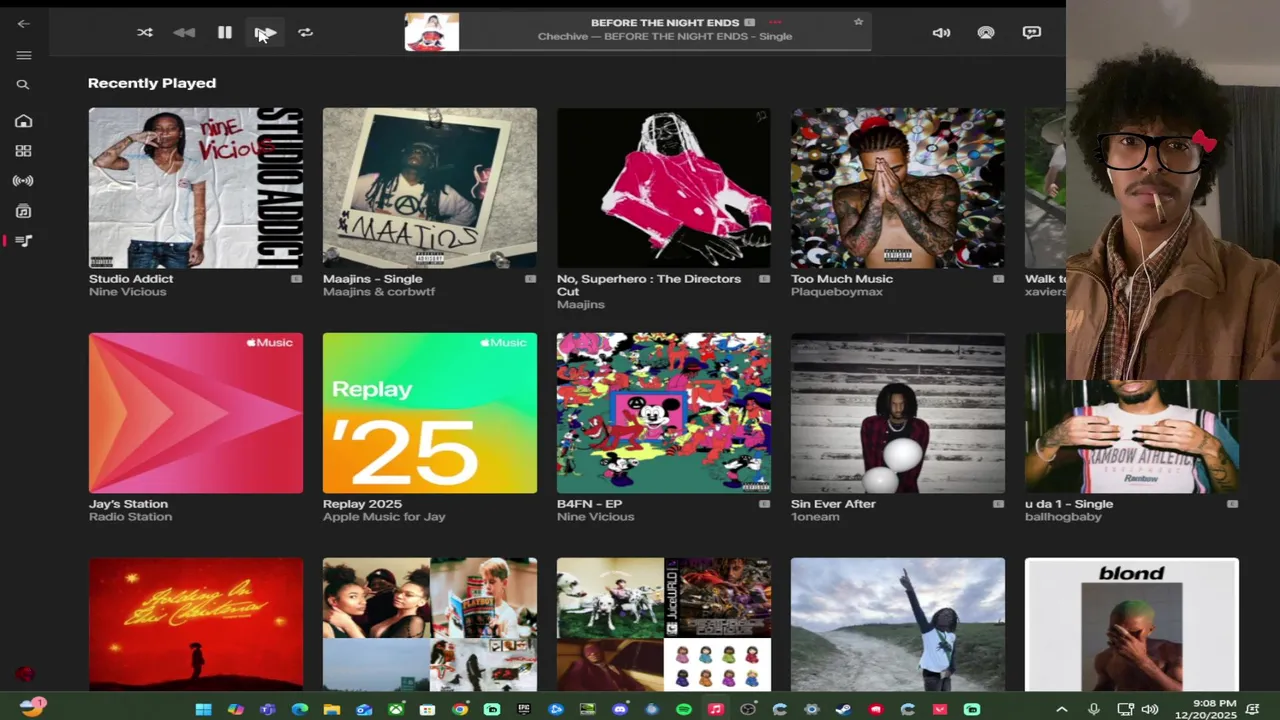The width and height of the screenshot is (1280, 720).
Task: Open the Maajins - Single album cover
Action: pyautogui.click(x=430, y=188)
